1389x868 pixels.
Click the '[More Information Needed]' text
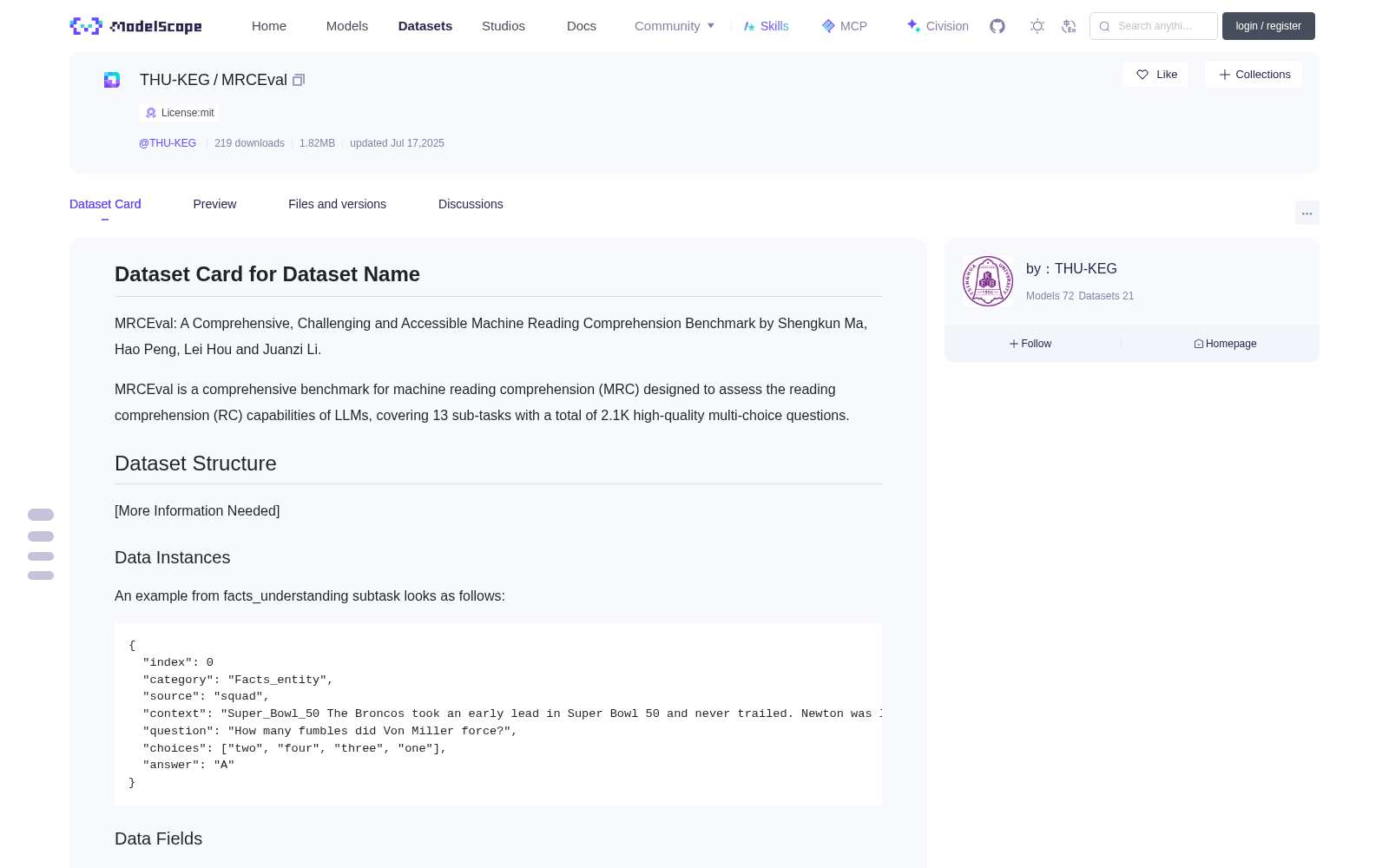point(197,511)
